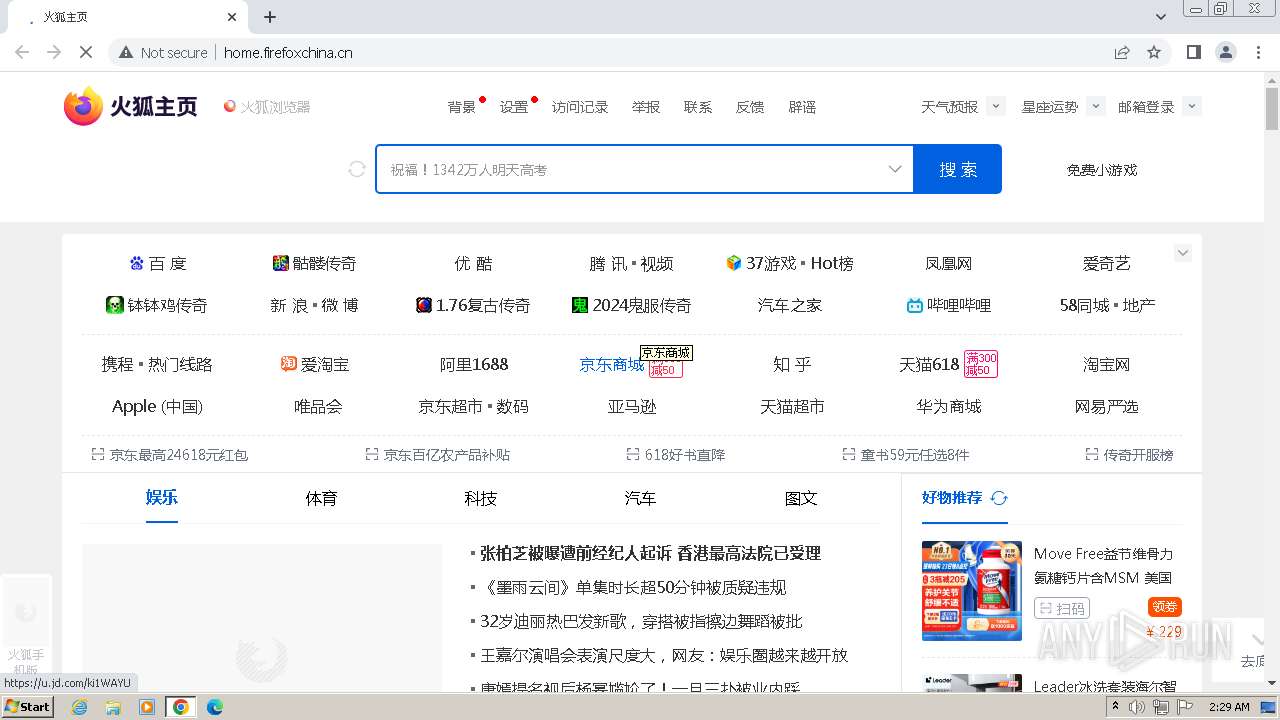This screenshot has width=1280, height=720.
Task: Expand the 天气预报 dropdown
Action: (x=995, y=106)
